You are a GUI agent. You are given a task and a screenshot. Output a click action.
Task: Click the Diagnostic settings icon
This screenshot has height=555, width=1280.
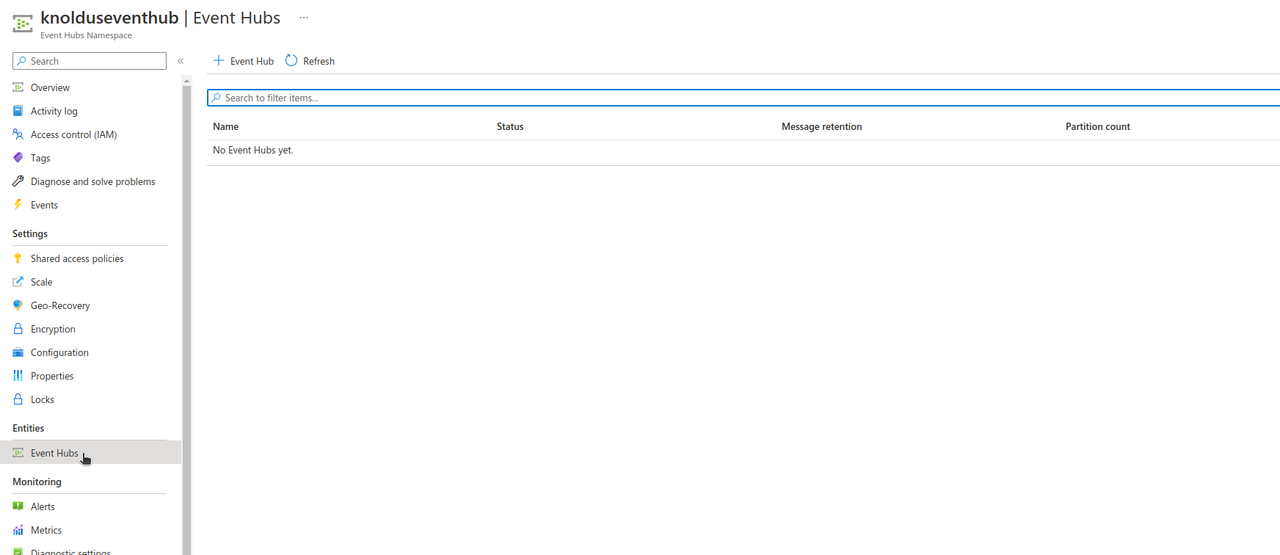tap(18, 551)
